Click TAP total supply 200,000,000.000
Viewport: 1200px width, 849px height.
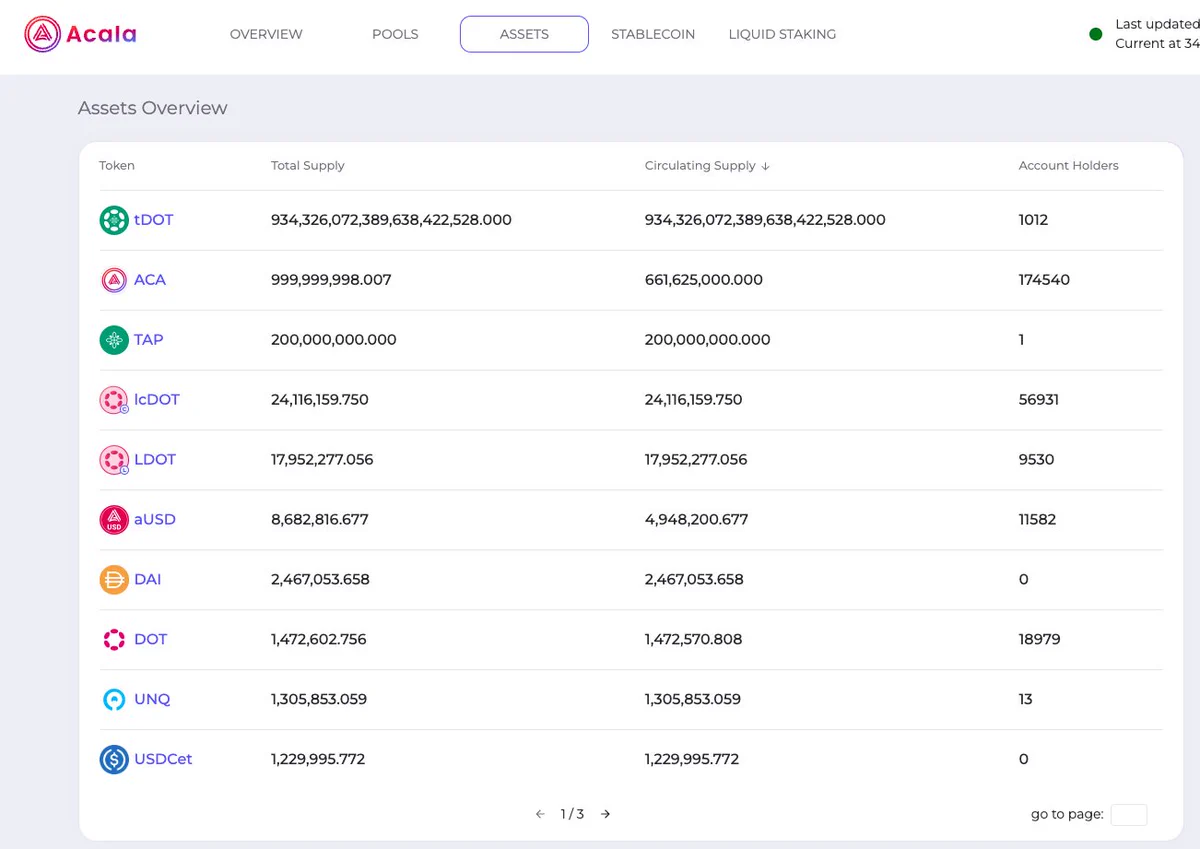click(x=334, y=340)
